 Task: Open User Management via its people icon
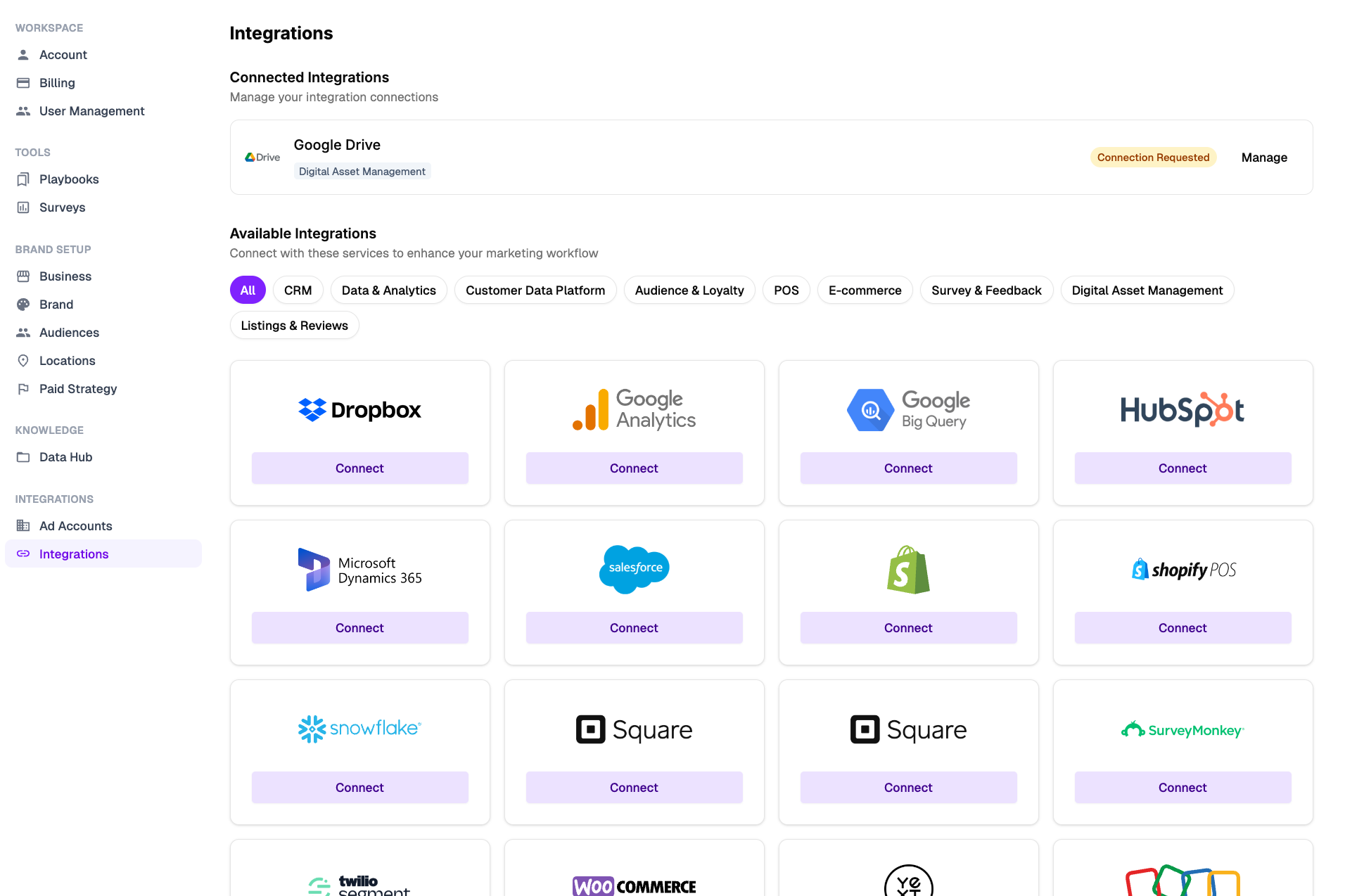(x=23, y=111)
